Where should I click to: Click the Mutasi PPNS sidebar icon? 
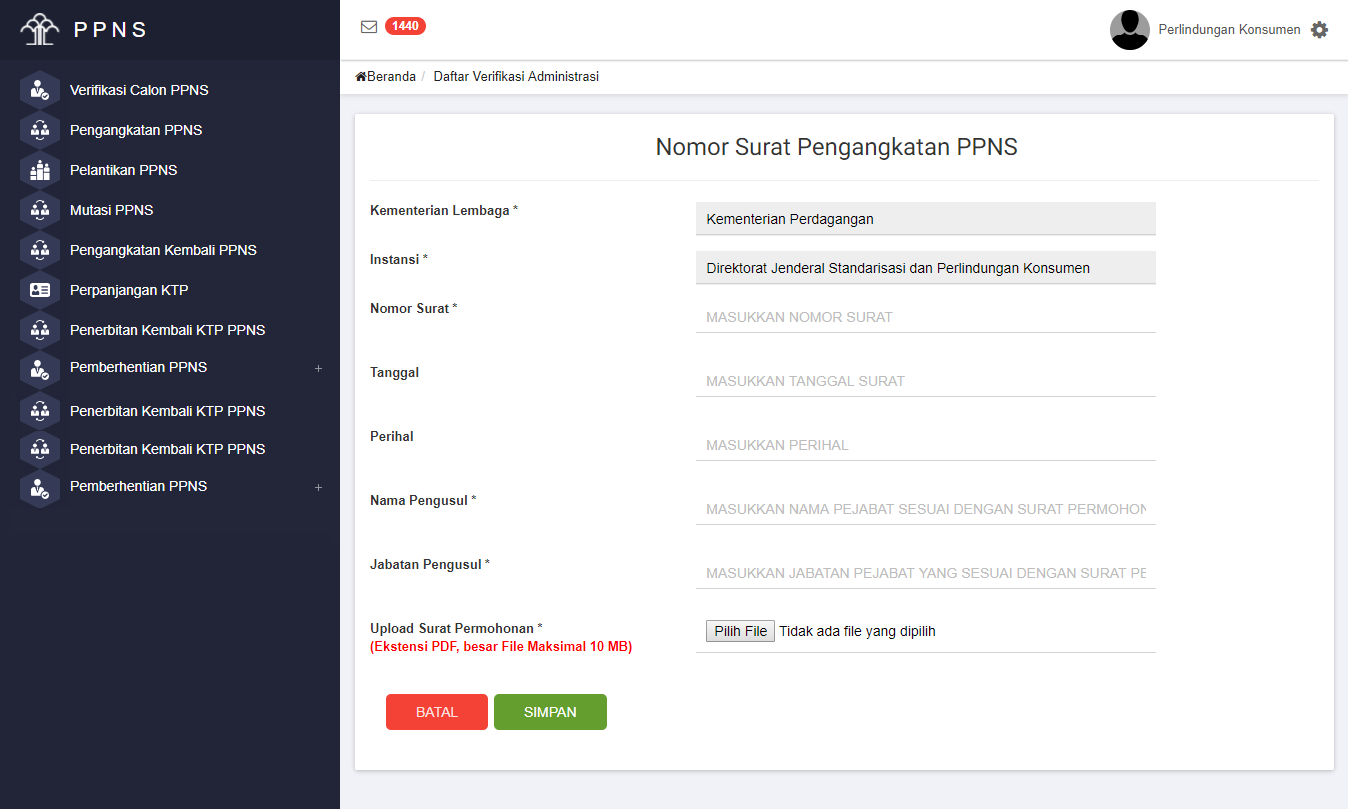click(x=40, y=210)
